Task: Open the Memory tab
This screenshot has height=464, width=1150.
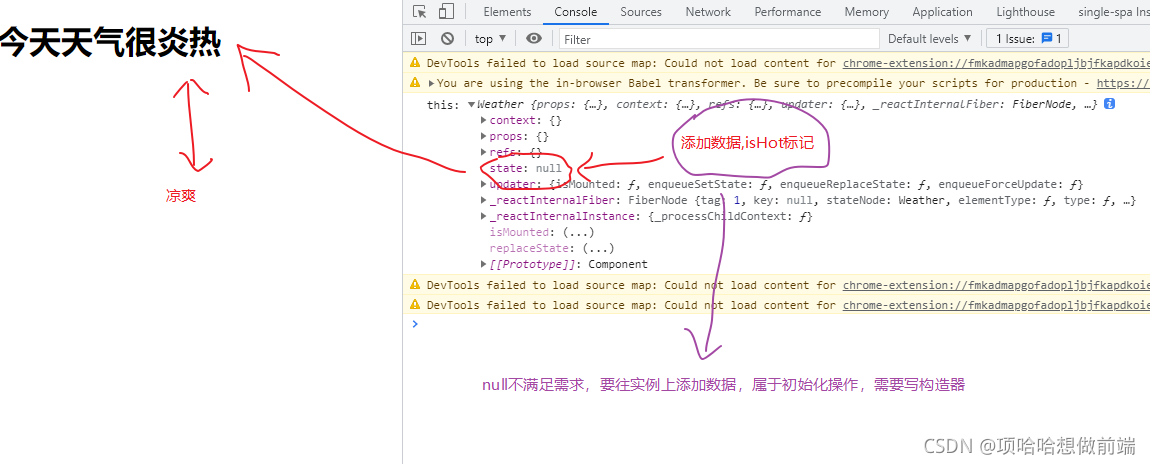Action: (x=866, y=12)
